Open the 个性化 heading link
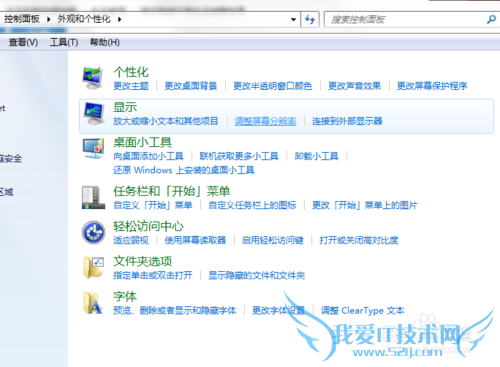Screen dimensions: 500x367 (131, 72)
